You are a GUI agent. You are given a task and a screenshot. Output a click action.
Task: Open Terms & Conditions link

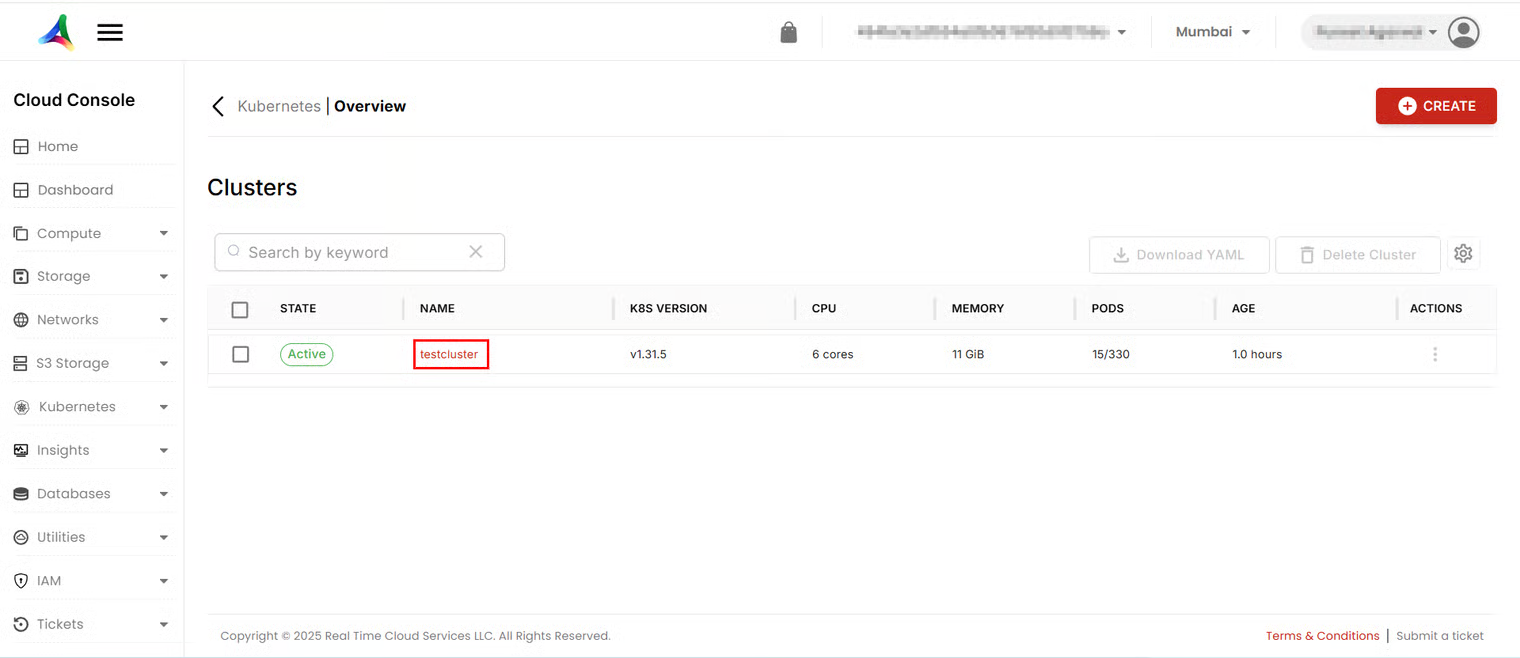coord(1322,636)
